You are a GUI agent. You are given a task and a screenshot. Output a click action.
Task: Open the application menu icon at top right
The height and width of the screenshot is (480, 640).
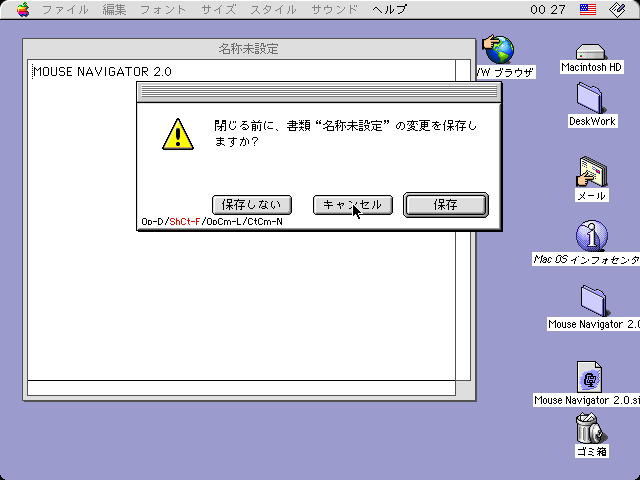tap(617, 9)
